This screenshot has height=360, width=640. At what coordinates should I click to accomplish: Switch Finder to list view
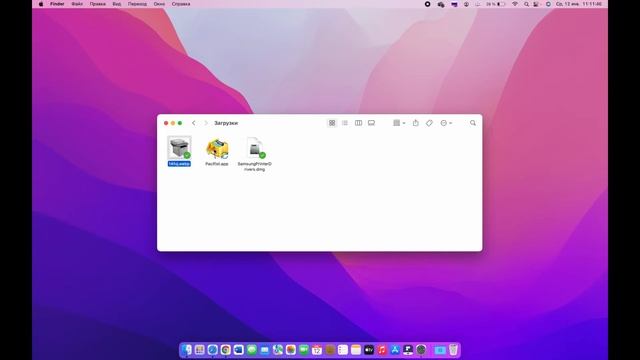[x=345, y=123]
